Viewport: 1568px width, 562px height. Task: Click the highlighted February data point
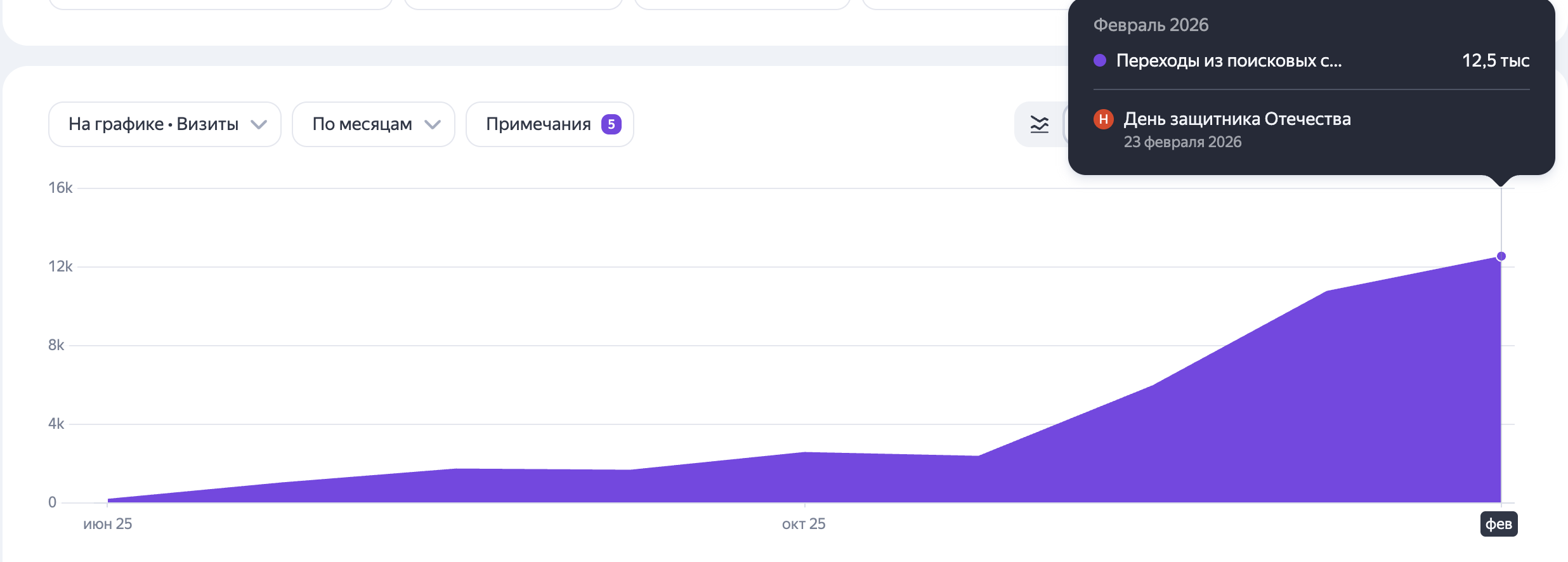coord(1501,256)
